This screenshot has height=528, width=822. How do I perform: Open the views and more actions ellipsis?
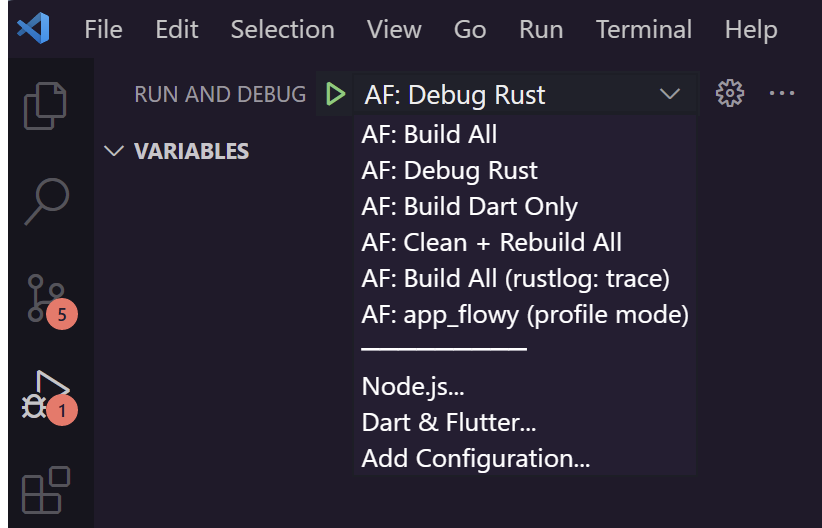tap(782, 93)
